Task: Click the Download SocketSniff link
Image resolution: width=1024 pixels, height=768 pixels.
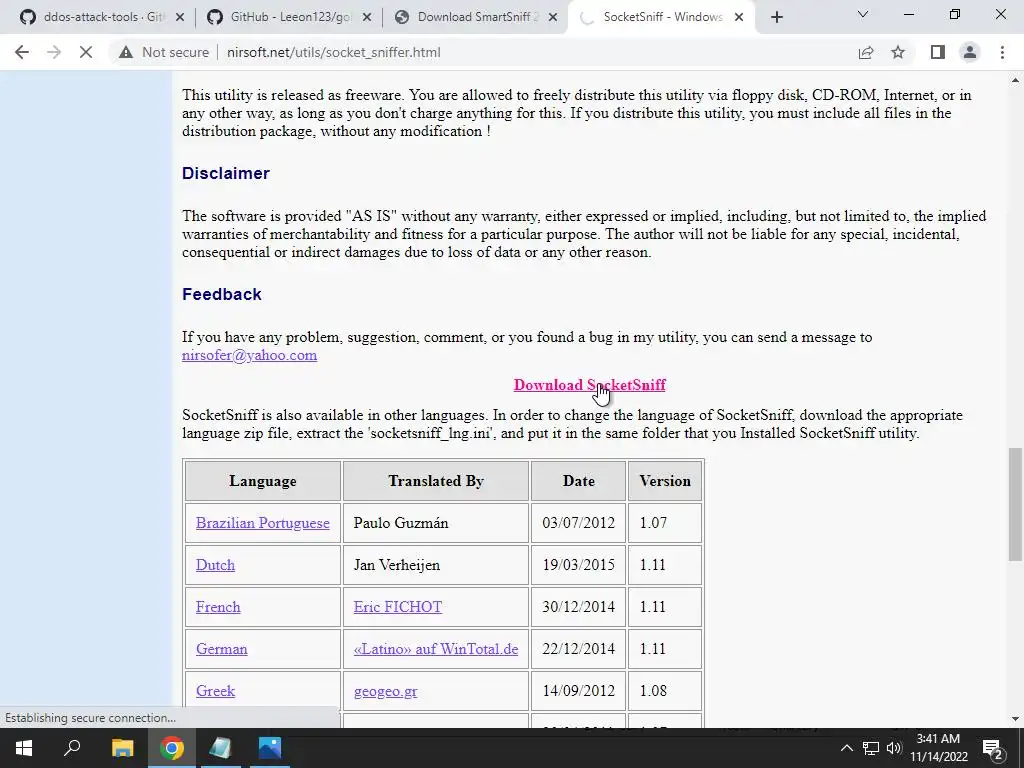Action: pos(590,385)
